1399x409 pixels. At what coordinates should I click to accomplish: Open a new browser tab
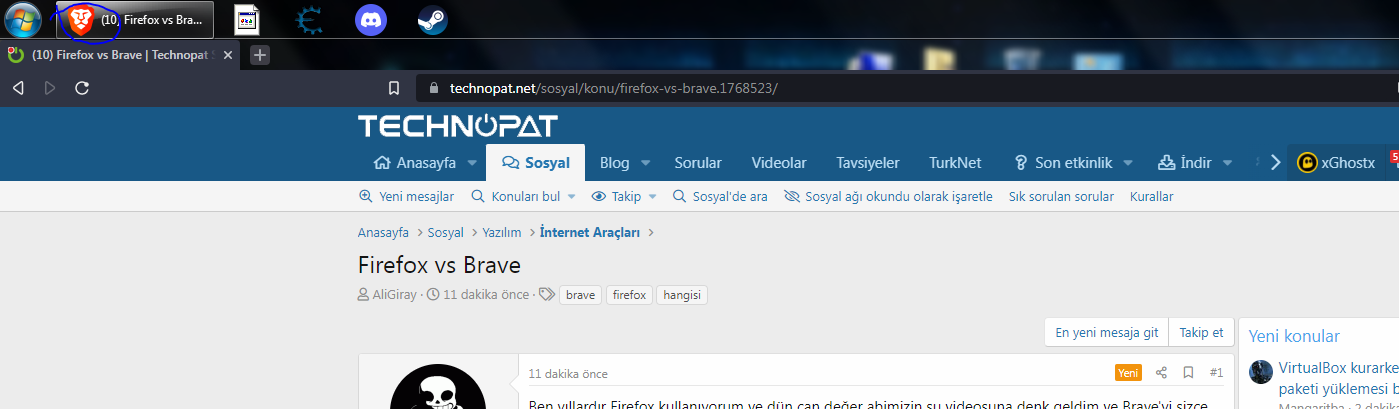point(260,55)
